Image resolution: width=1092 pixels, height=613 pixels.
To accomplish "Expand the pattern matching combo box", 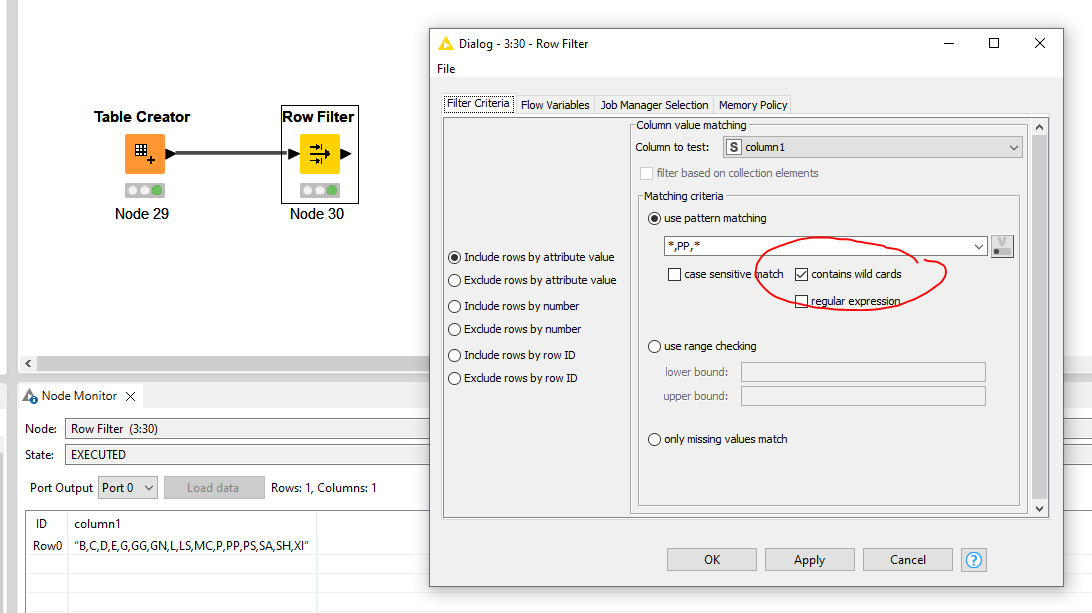I will tap(978, 246).
